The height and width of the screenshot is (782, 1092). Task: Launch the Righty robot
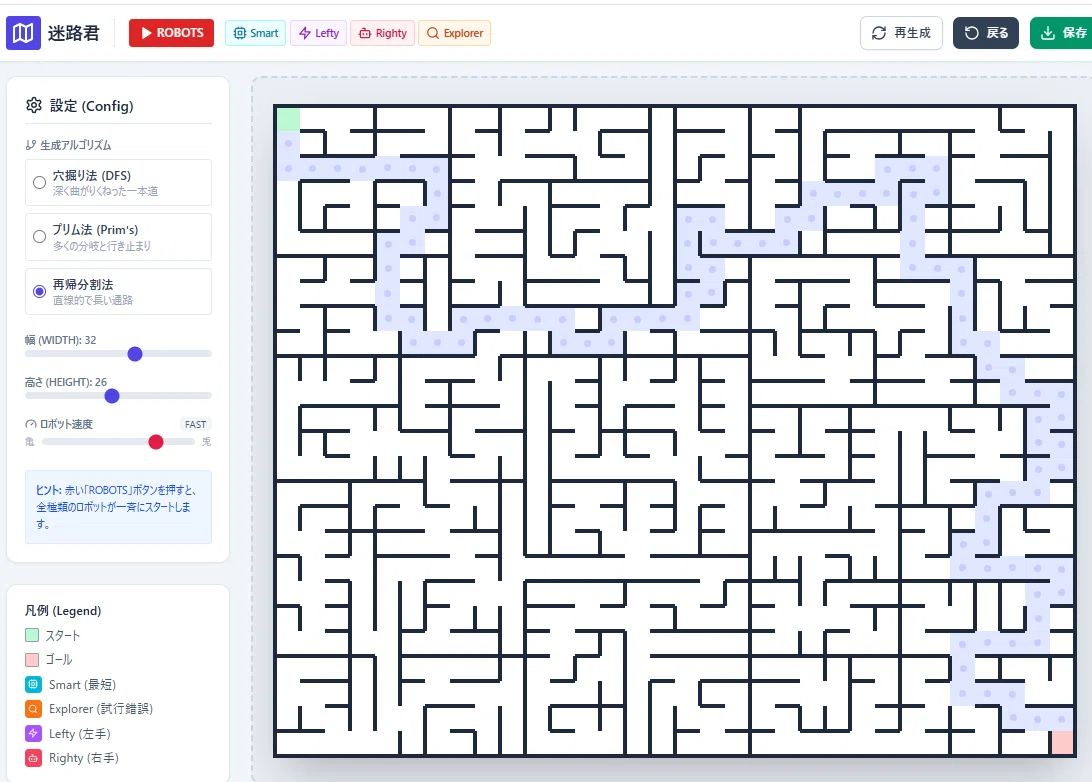point(383,33)
